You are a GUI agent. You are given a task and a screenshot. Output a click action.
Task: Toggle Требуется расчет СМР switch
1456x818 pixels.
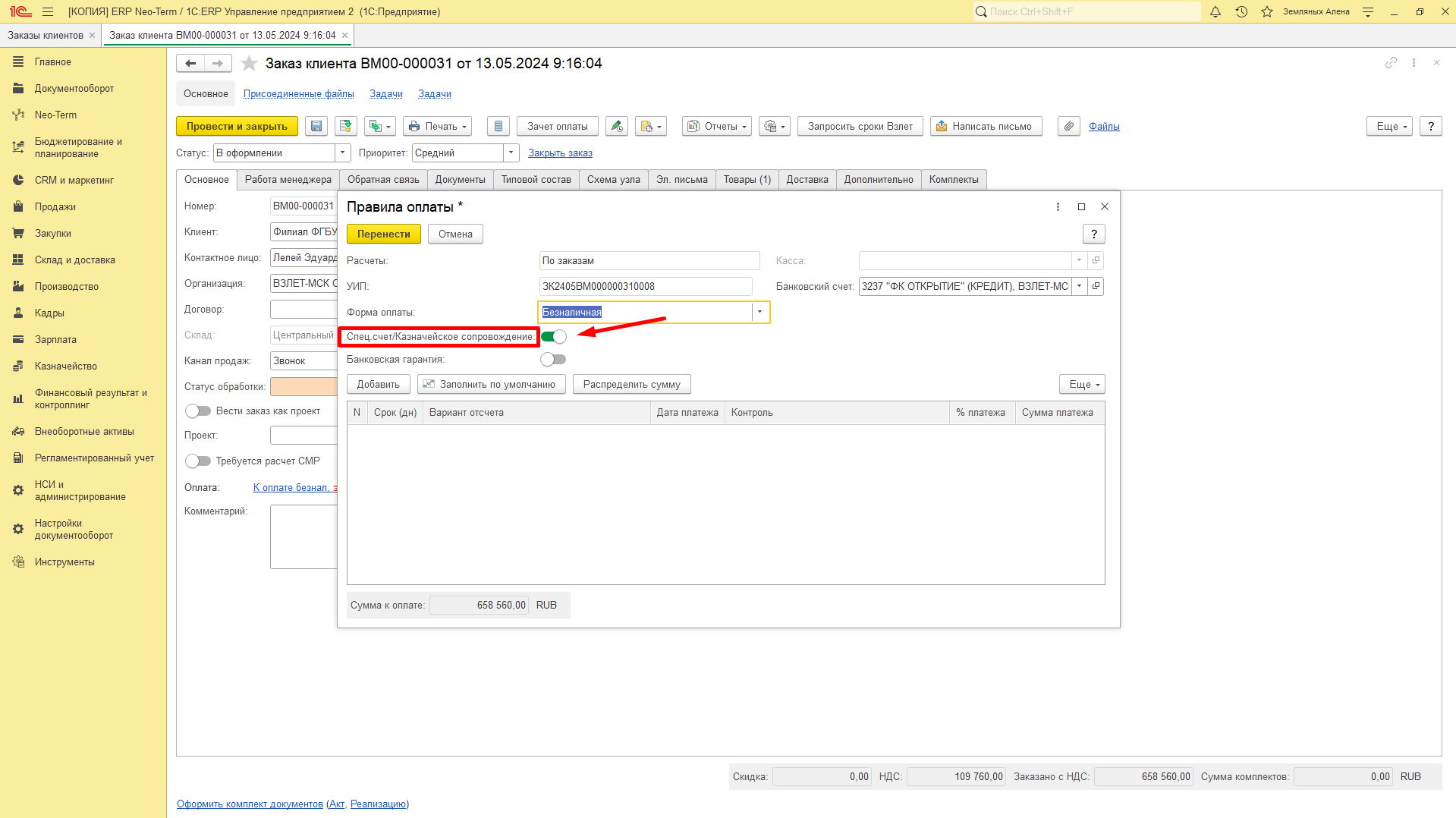pyautogui.click(x=198, y=461)
